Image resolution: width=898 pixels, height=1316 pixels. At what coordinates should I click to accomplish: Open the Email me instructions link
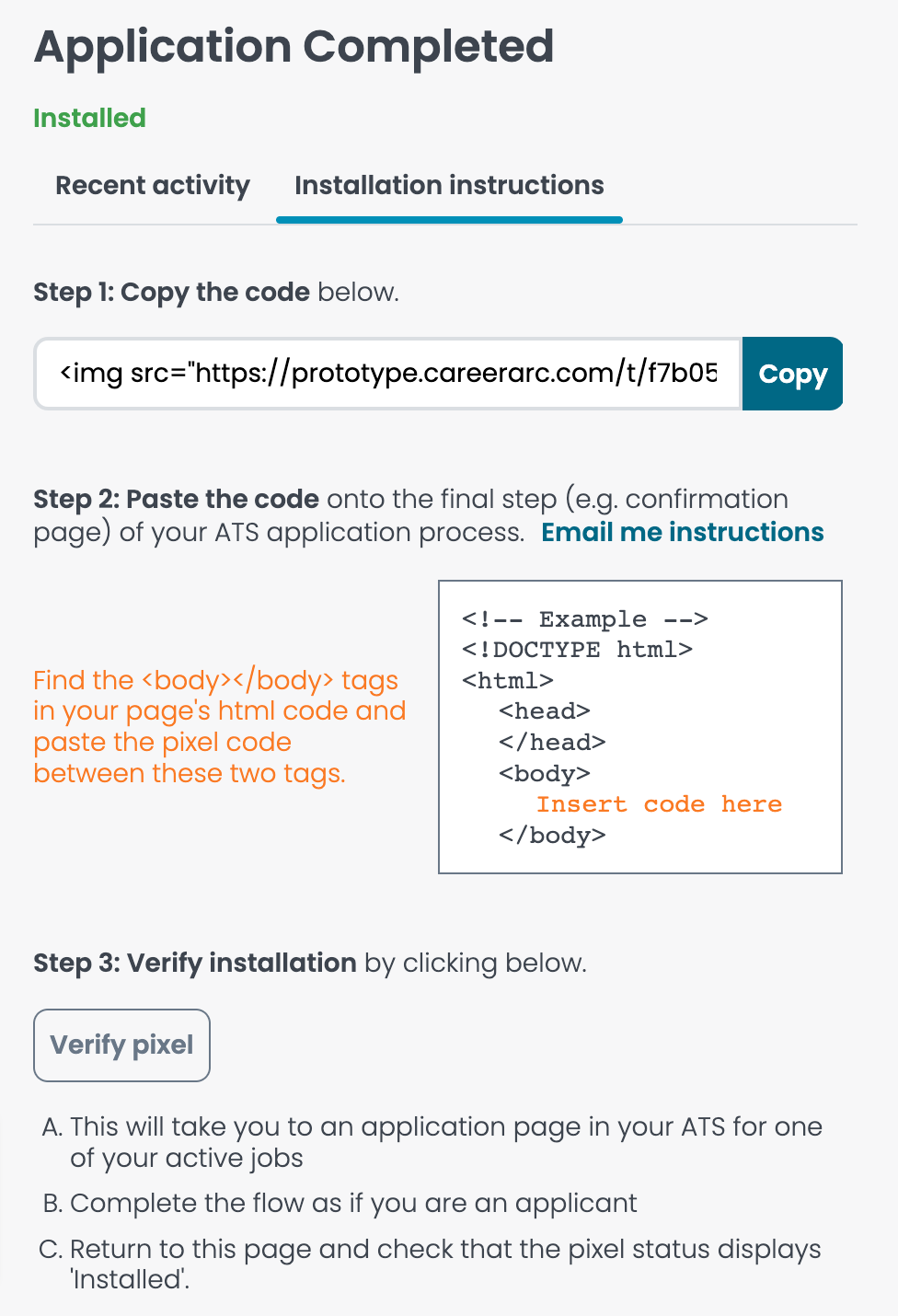click(683, 532)
